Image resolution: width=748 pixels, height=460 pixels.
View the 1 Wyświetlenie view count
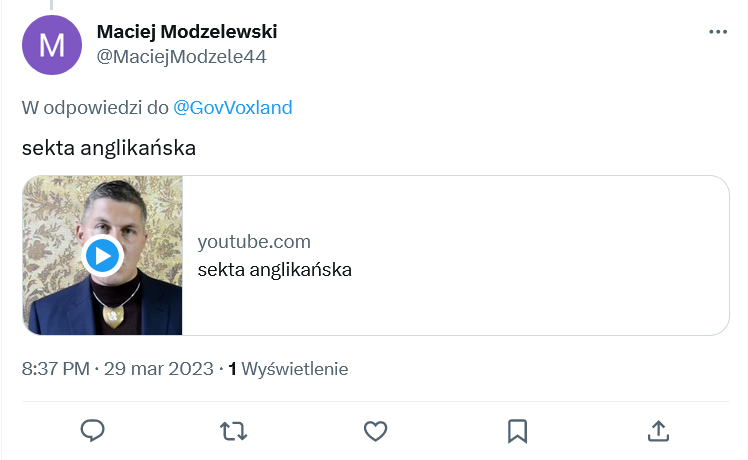288,369
